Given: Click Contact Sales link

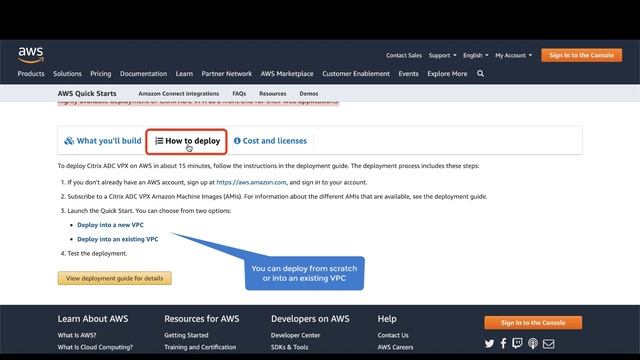Looking at the screenshot, I should pos(404,55).
